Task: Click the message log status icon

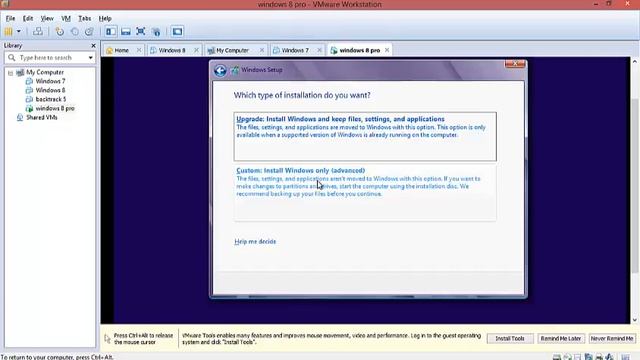Action: (625, 357)
